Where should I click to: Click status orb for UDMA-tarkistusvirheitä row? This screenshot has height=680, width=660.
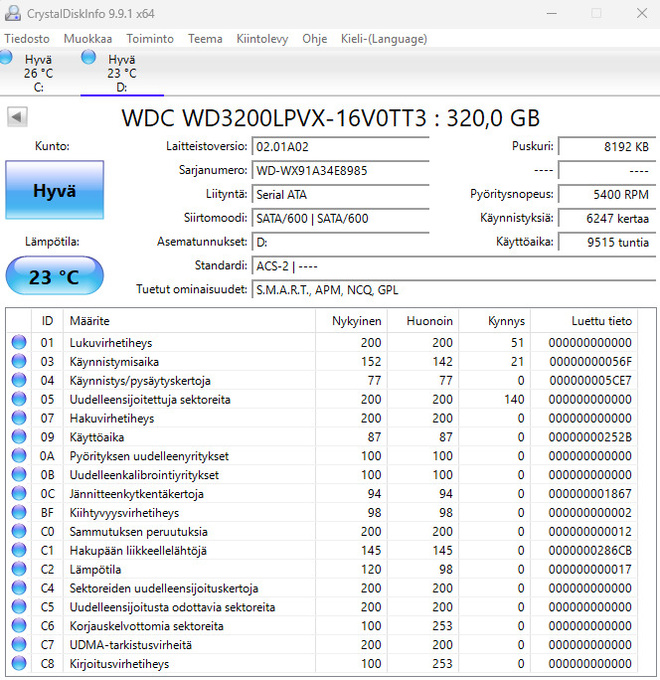(x=19, y=644)
